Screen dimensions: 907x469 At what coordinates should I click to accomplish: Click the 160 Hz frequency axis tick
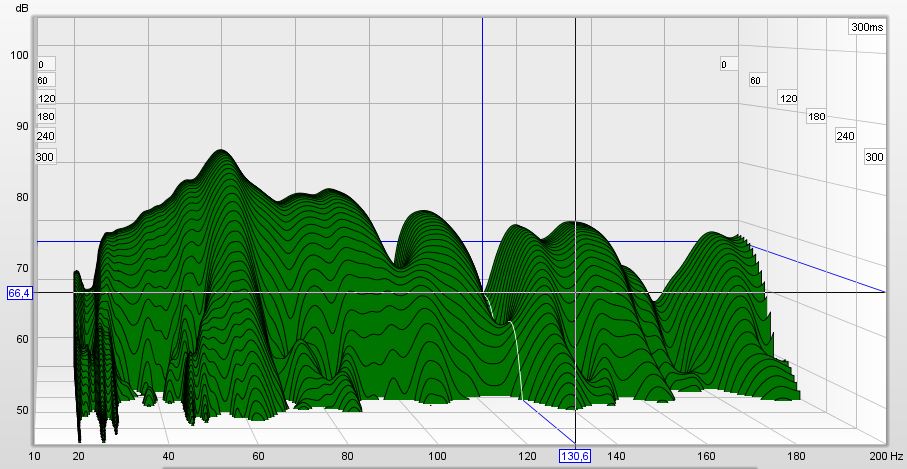706,456
